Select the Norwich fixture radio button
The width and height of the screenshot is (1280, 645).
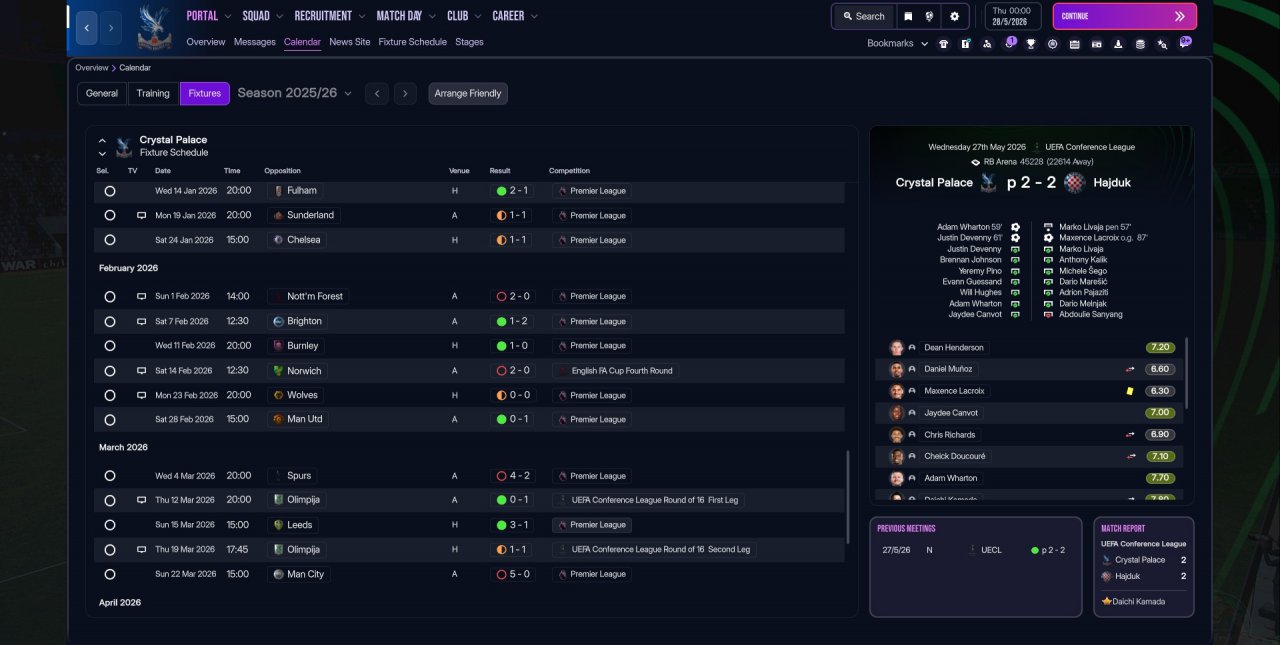110,371
